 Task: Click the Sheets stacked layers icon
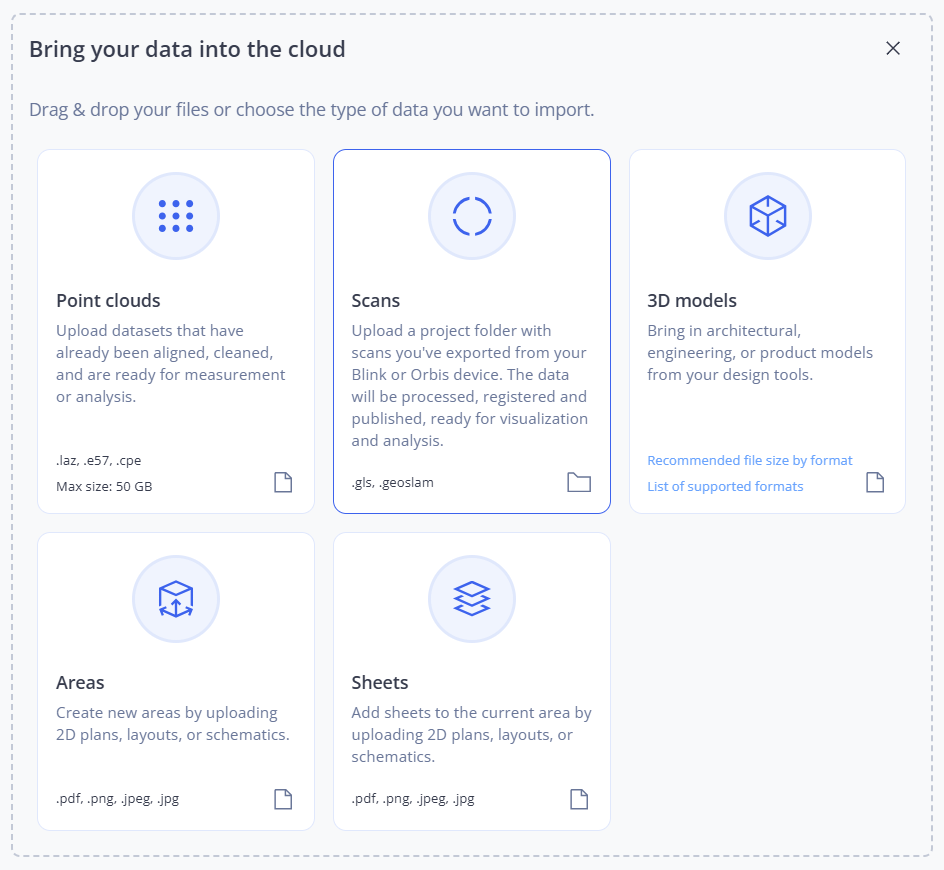pyautogui.click(x=472, y=599)
